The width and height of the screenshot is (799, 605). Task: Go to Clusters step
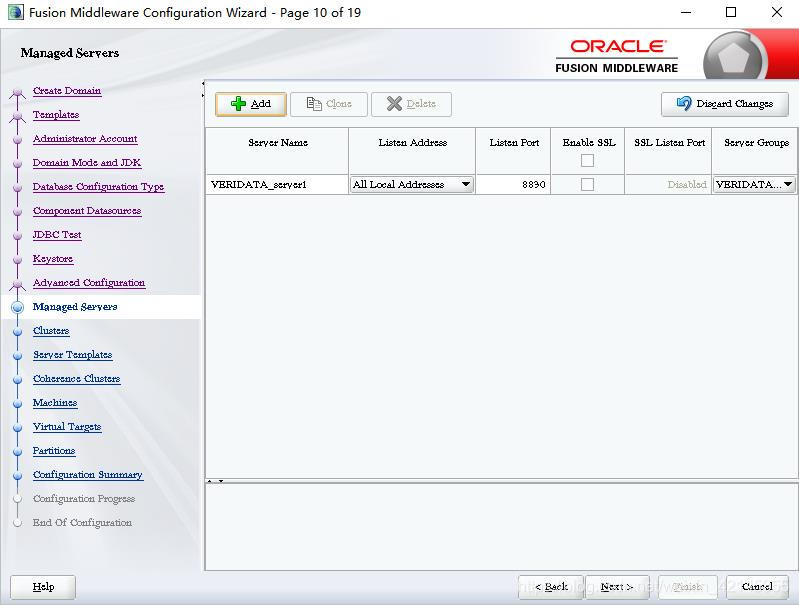51,331
